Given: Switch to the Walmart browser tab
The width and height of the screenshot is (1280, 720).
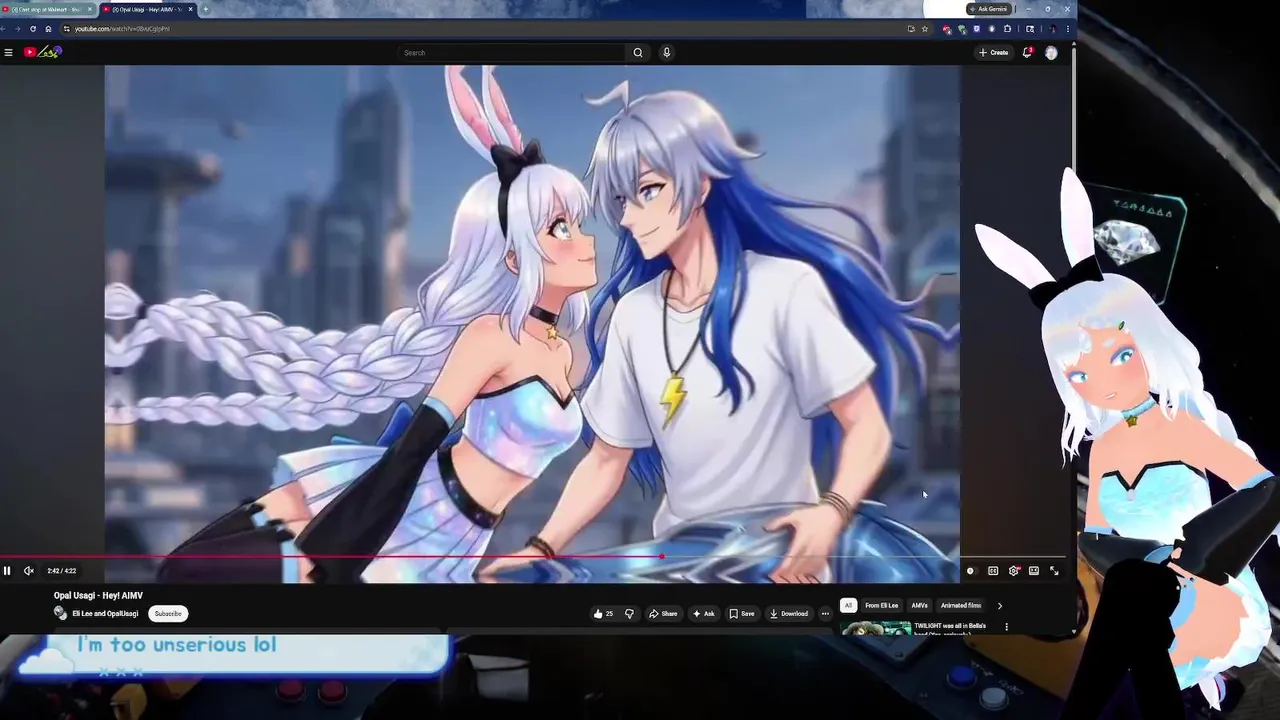Looking at the screenshot, I should (x=46, y=9).
